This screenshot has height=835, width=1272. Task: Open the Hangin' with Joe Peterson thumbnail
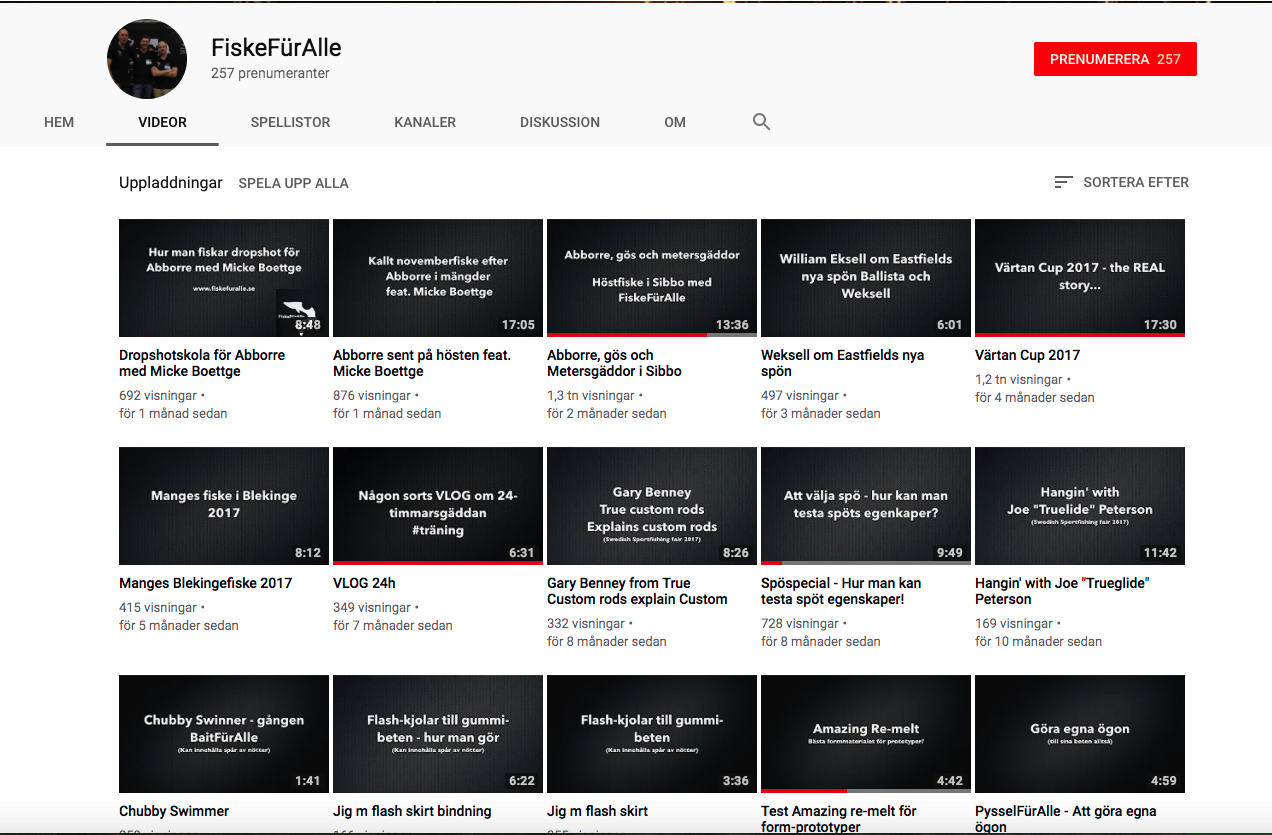pyautogui.click(x=1080, y=506)
